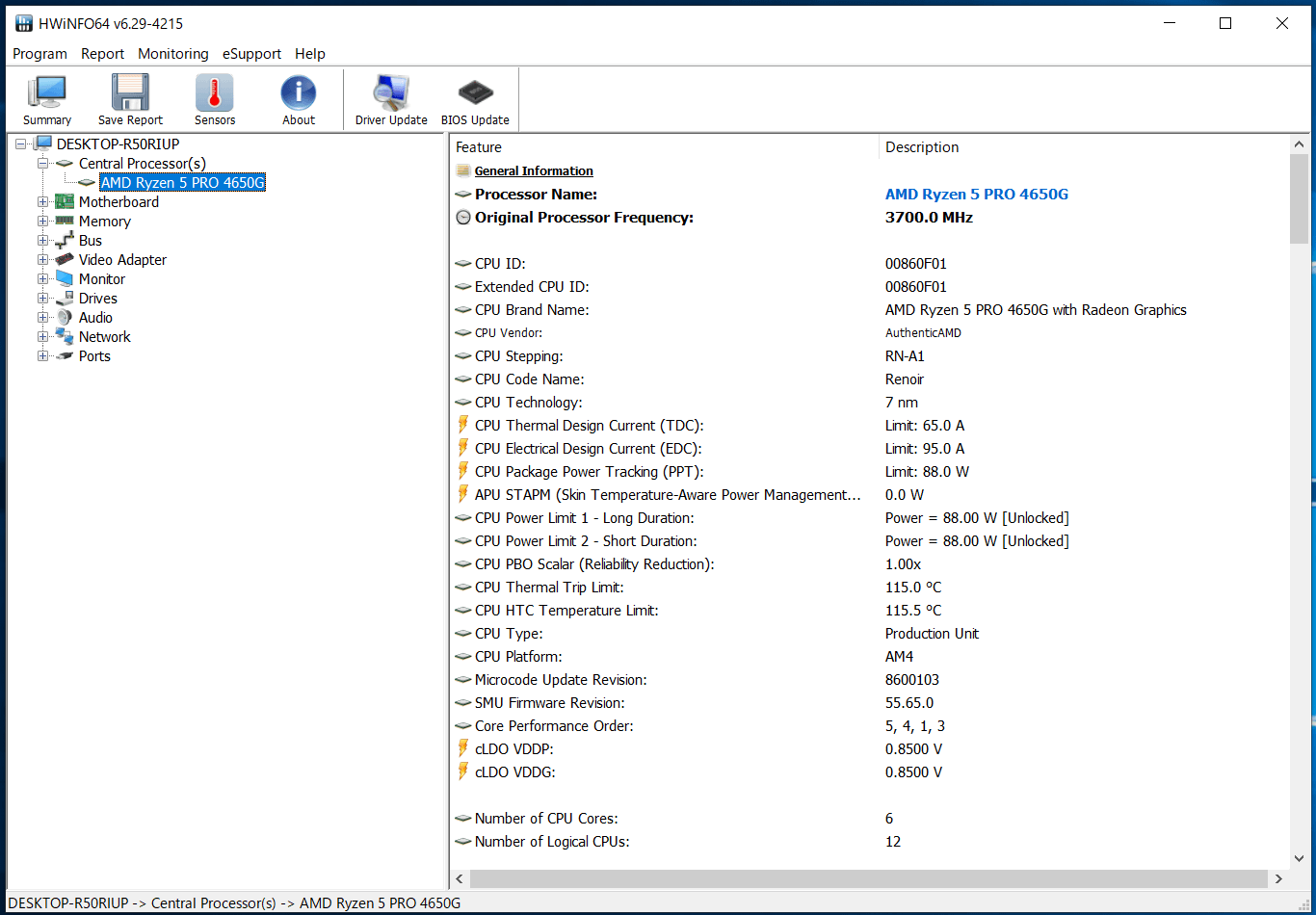Click the horizontal scrollbar left arrow

tap(460, 878)
